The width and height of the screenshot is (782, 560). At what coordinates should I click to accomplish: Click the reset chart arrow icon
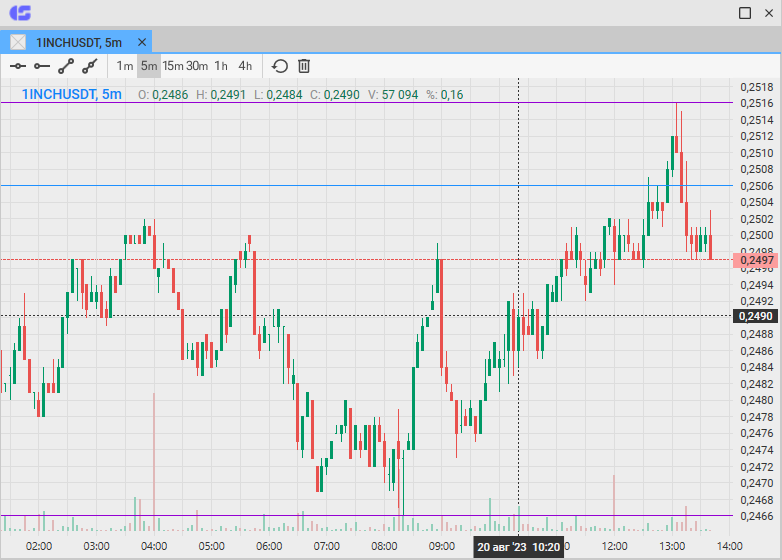tap(280, 66)
